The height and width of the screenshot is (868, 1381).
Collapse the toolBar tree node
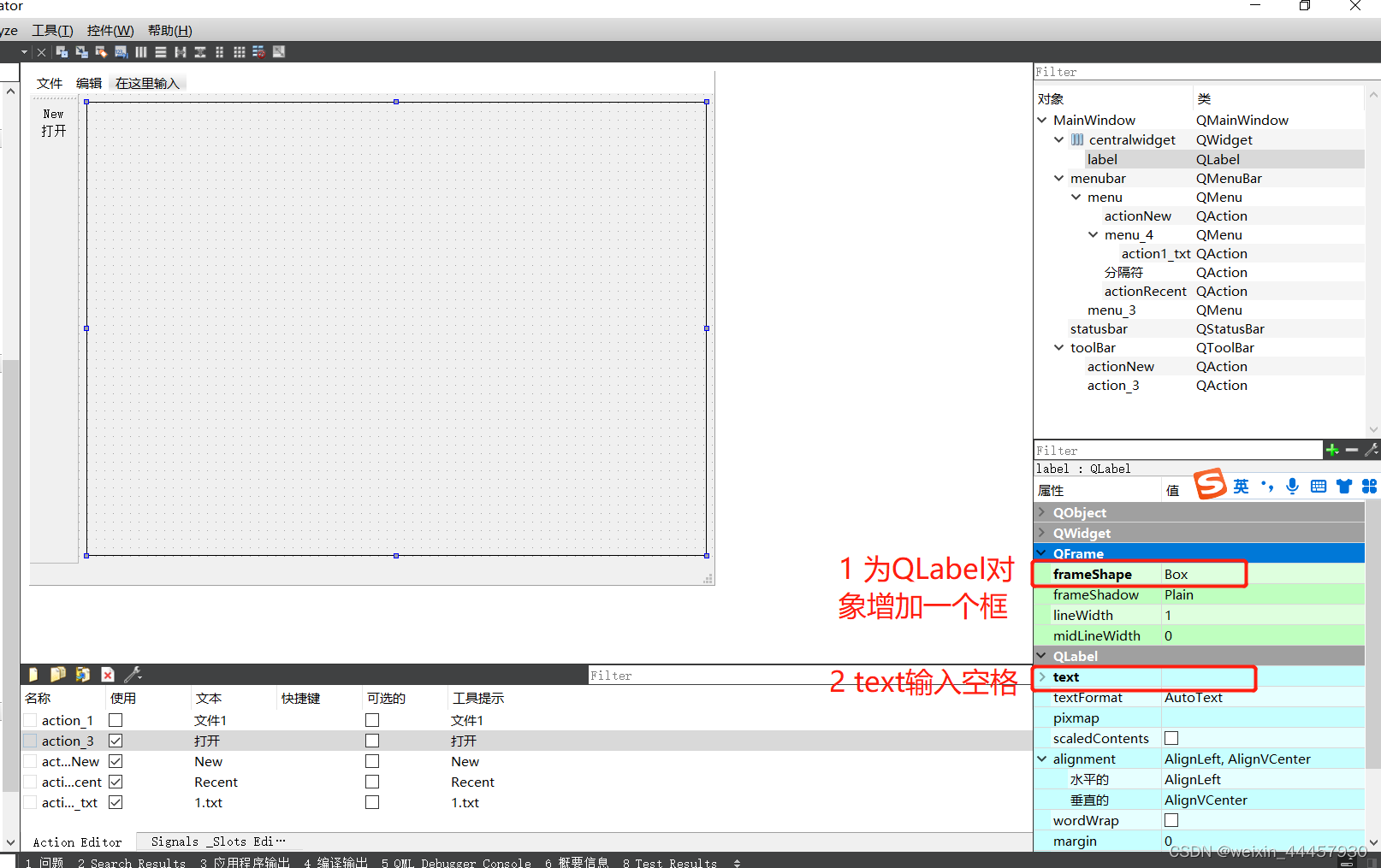[1059, 347]
